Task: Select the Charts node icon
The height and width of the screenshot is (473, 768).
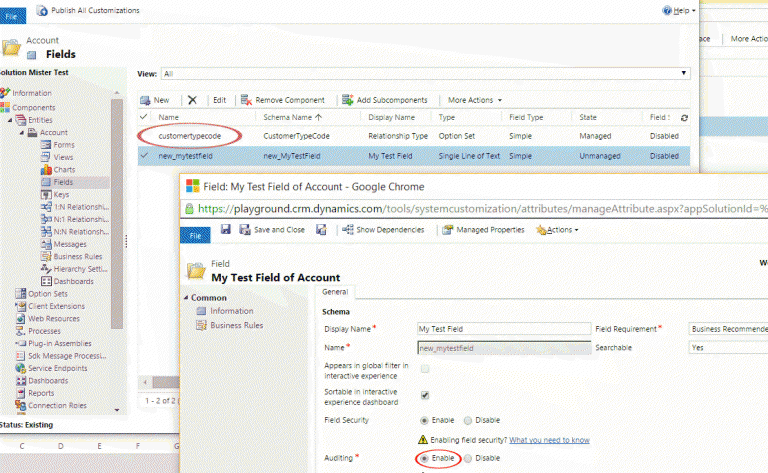Action: point(46,169)
